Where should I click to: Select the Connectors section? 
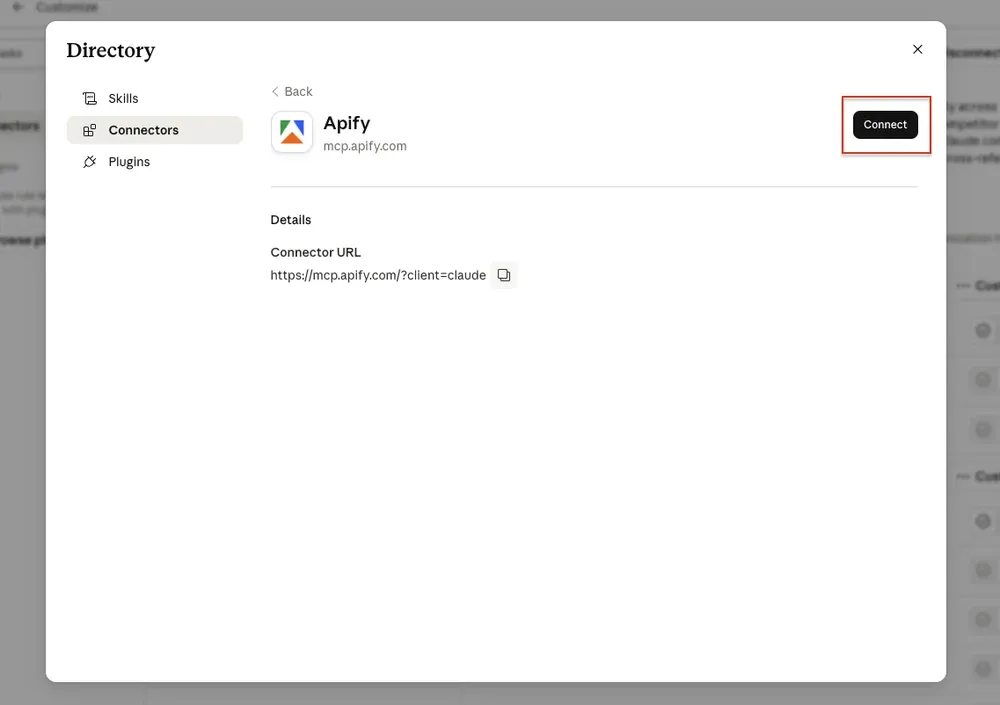(x=154, y=130)
